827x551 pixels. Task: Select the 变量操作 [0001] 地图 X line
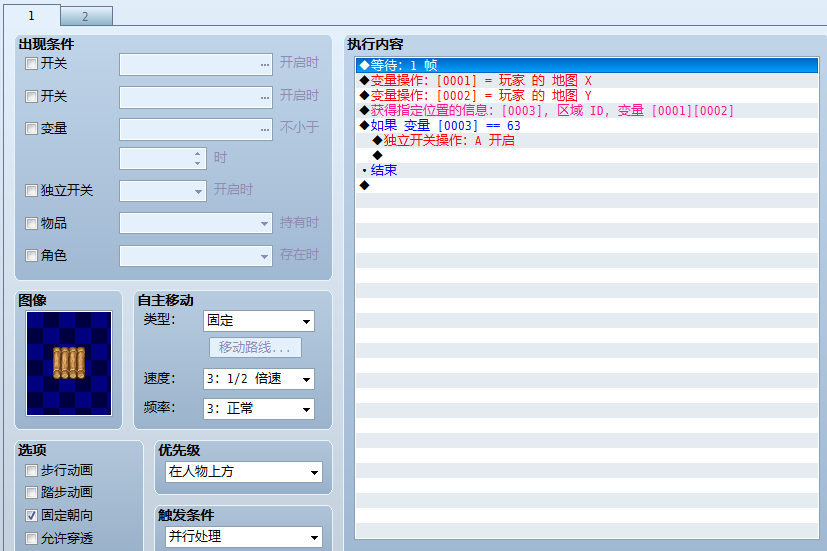587,81
